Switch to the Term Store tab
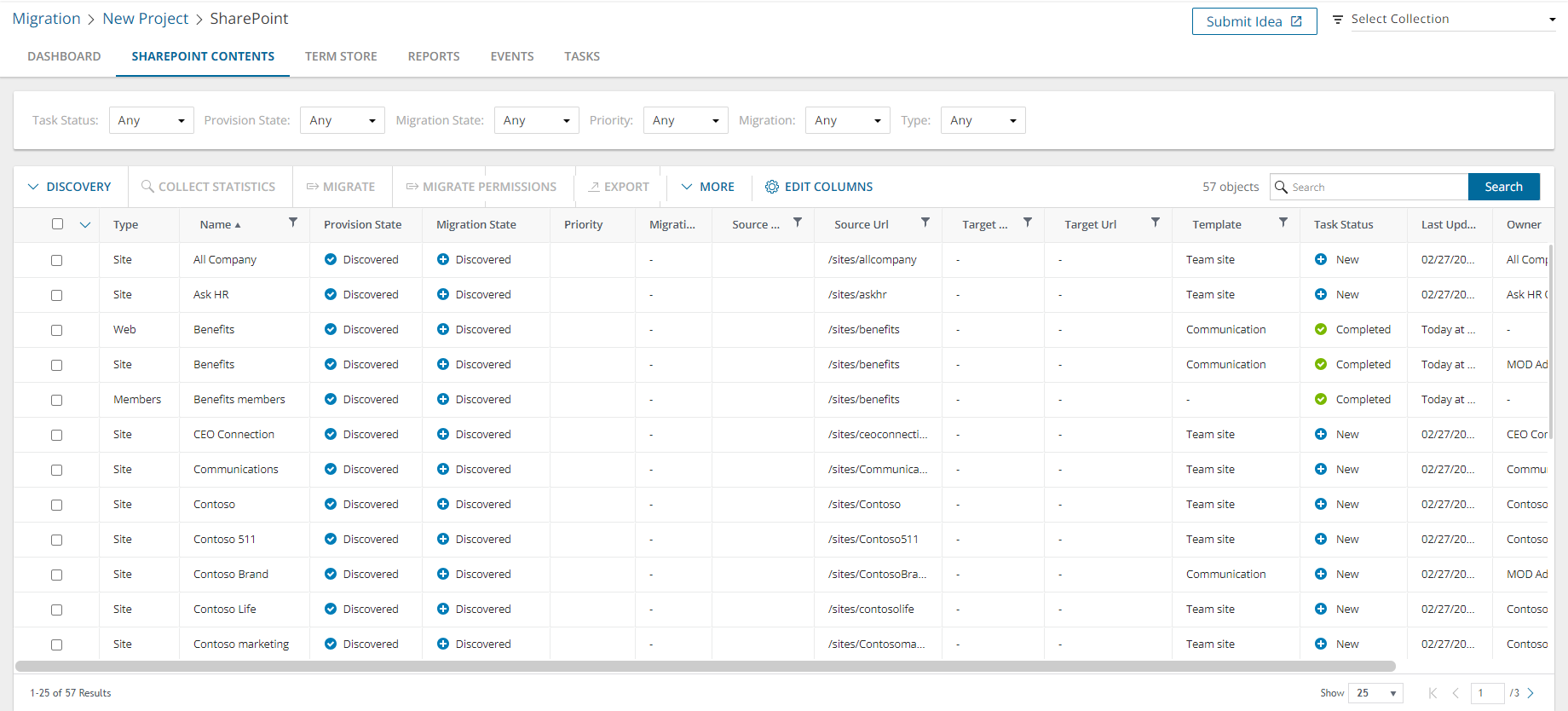The image size is (1568, 711). pos(341,56)
